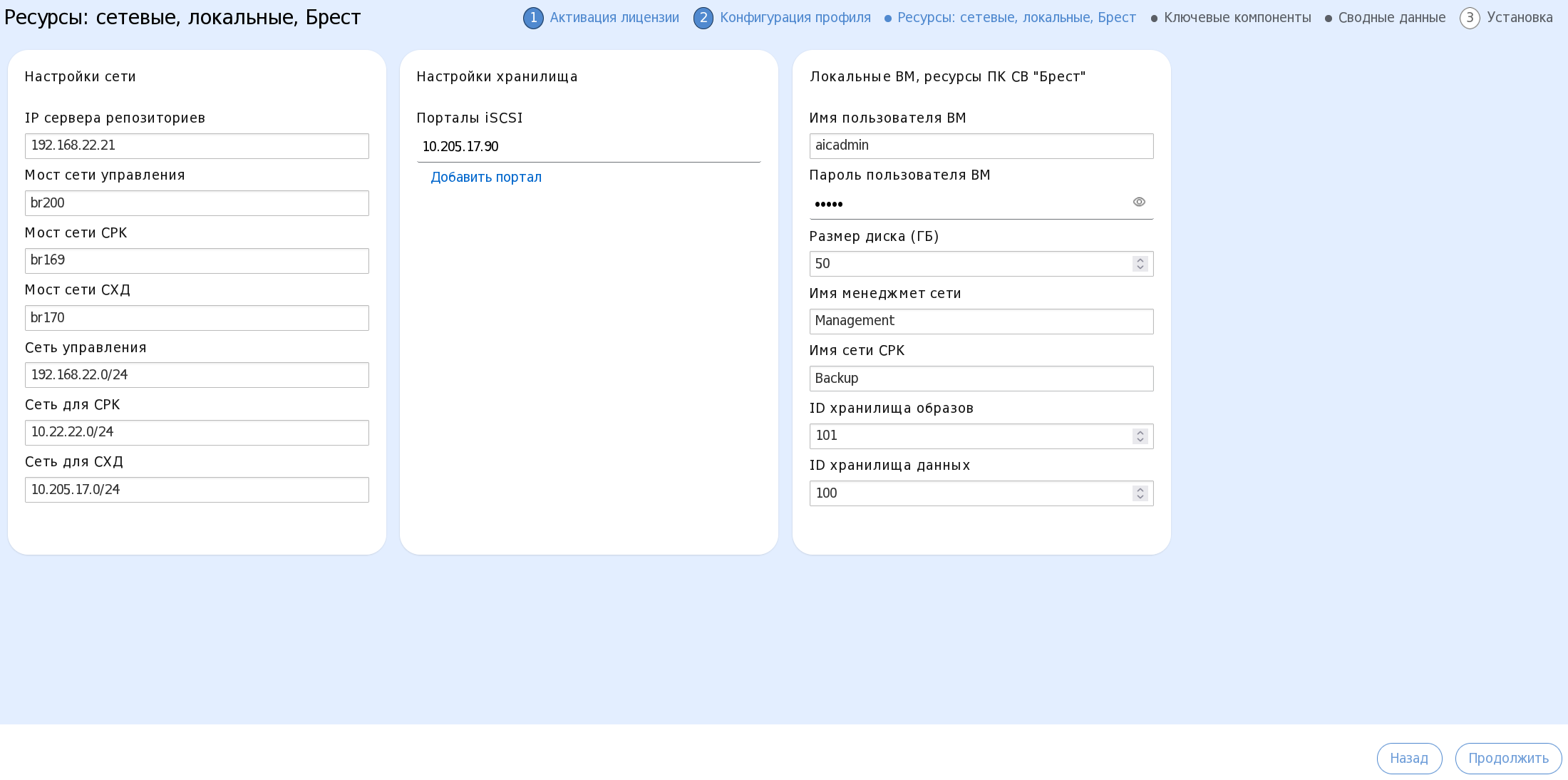This screenshot has width=1568, height=780.
Task: Focus the Сеть для СРК field 10.22.22.0/24
Action: [x=197, y=433]
